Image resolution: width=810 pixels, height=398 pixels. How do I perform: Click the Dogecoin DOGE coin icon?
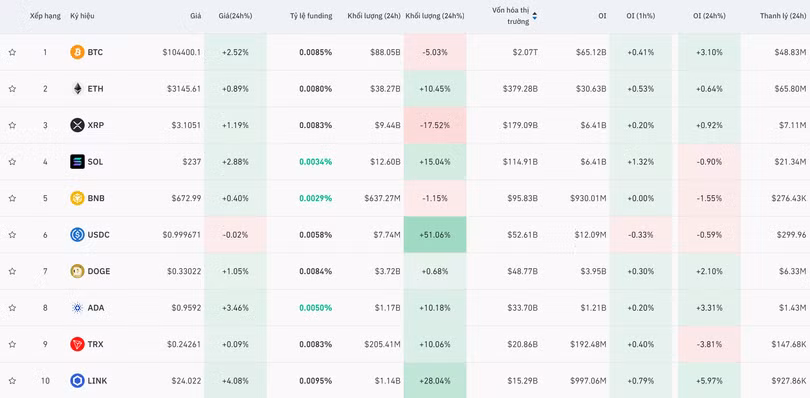77,271
